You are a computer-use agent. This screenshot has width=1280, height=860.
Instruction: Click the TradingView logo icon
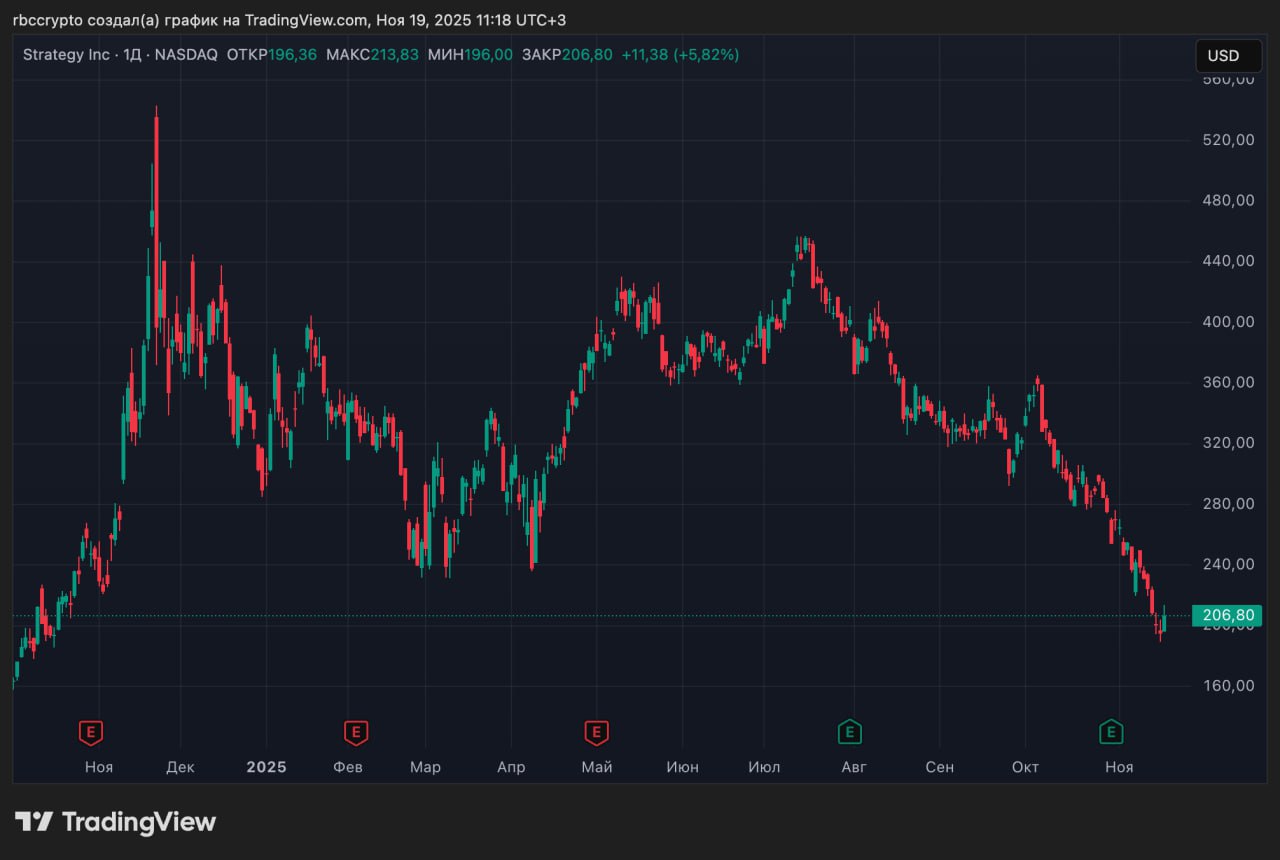[x=33, y=822]
